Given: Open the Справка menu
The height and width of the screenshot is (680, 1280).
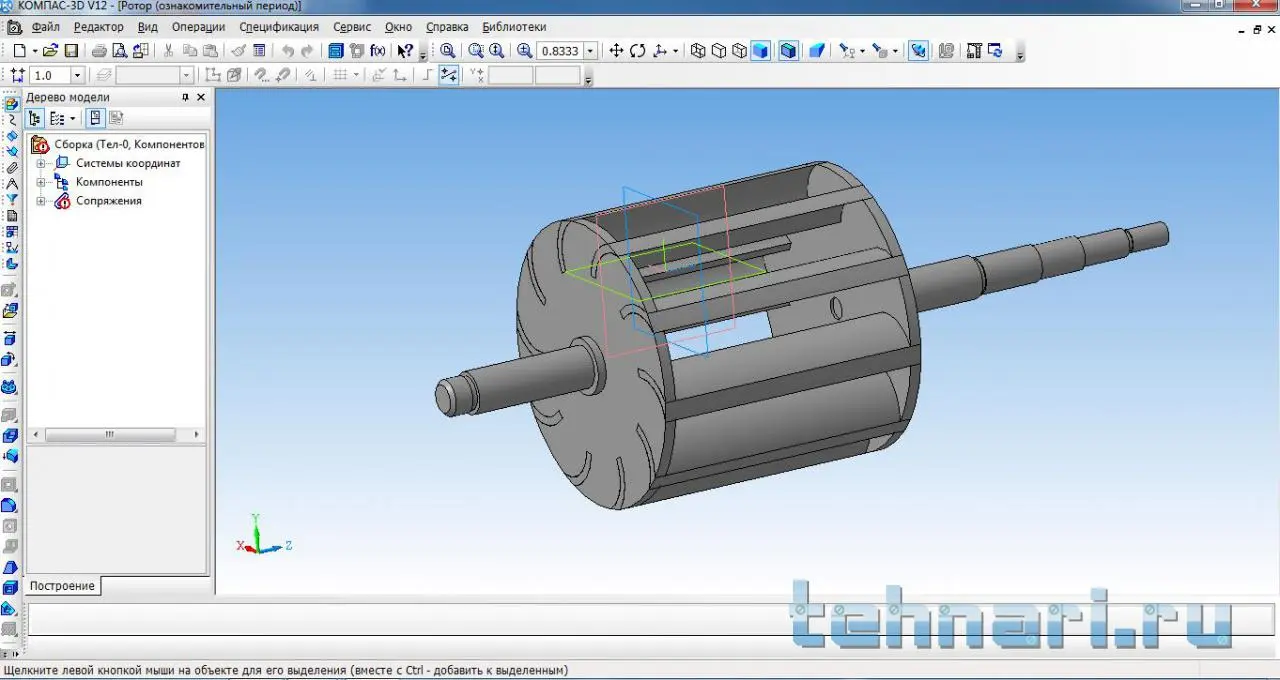Looking at the screenshot, I should [x=447, y=27].
